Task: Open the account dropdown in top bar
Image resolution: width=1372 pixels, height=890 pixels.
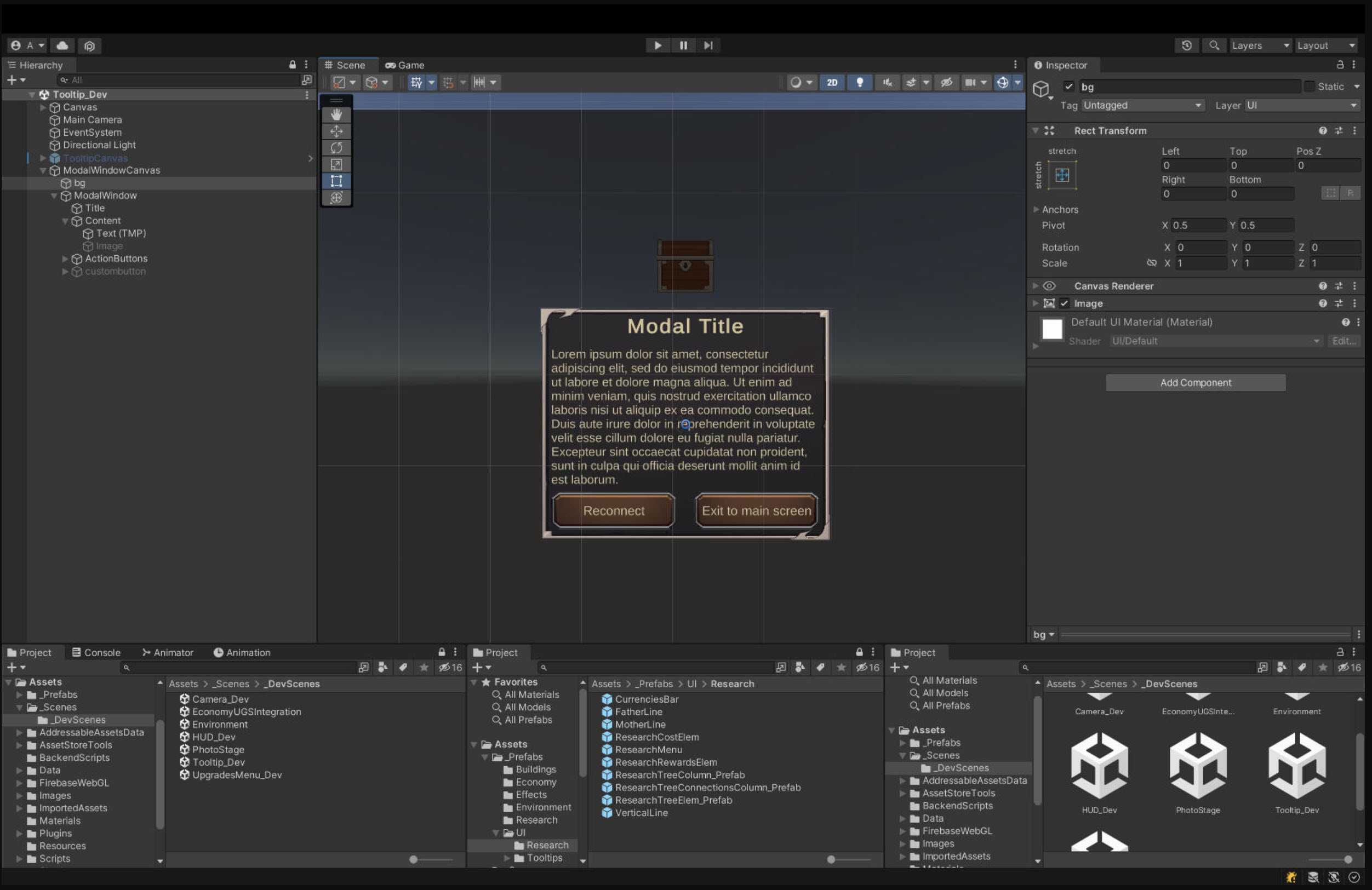Action: point(27,45)
